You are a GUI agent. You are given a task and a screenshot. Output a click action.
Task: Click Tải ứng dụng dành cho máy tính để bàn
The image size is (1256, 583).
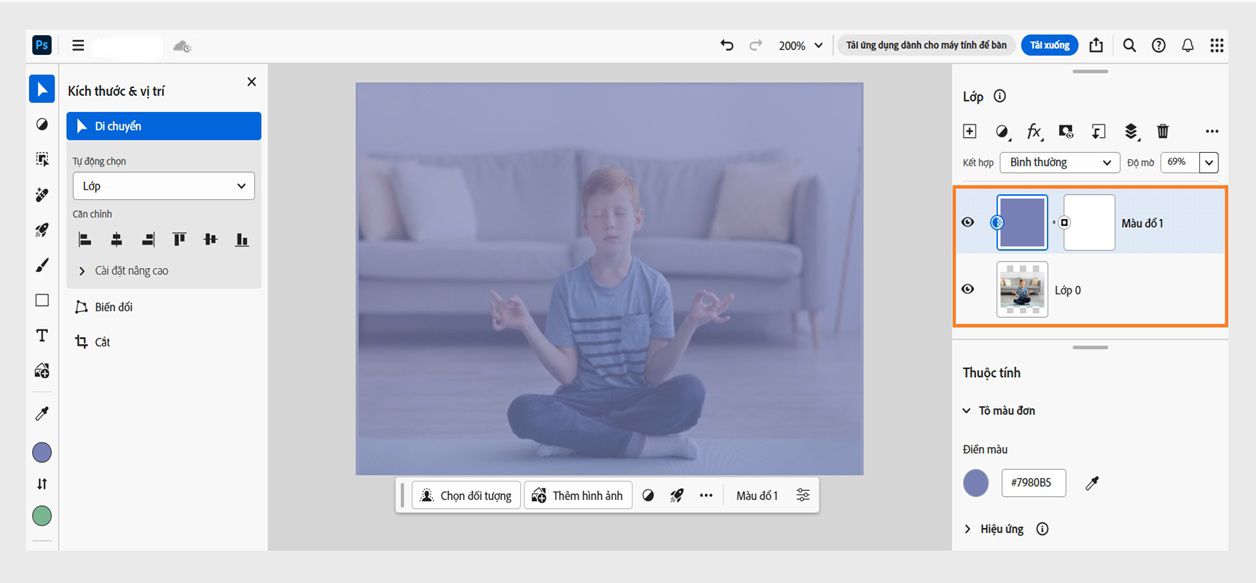[927, 45]
